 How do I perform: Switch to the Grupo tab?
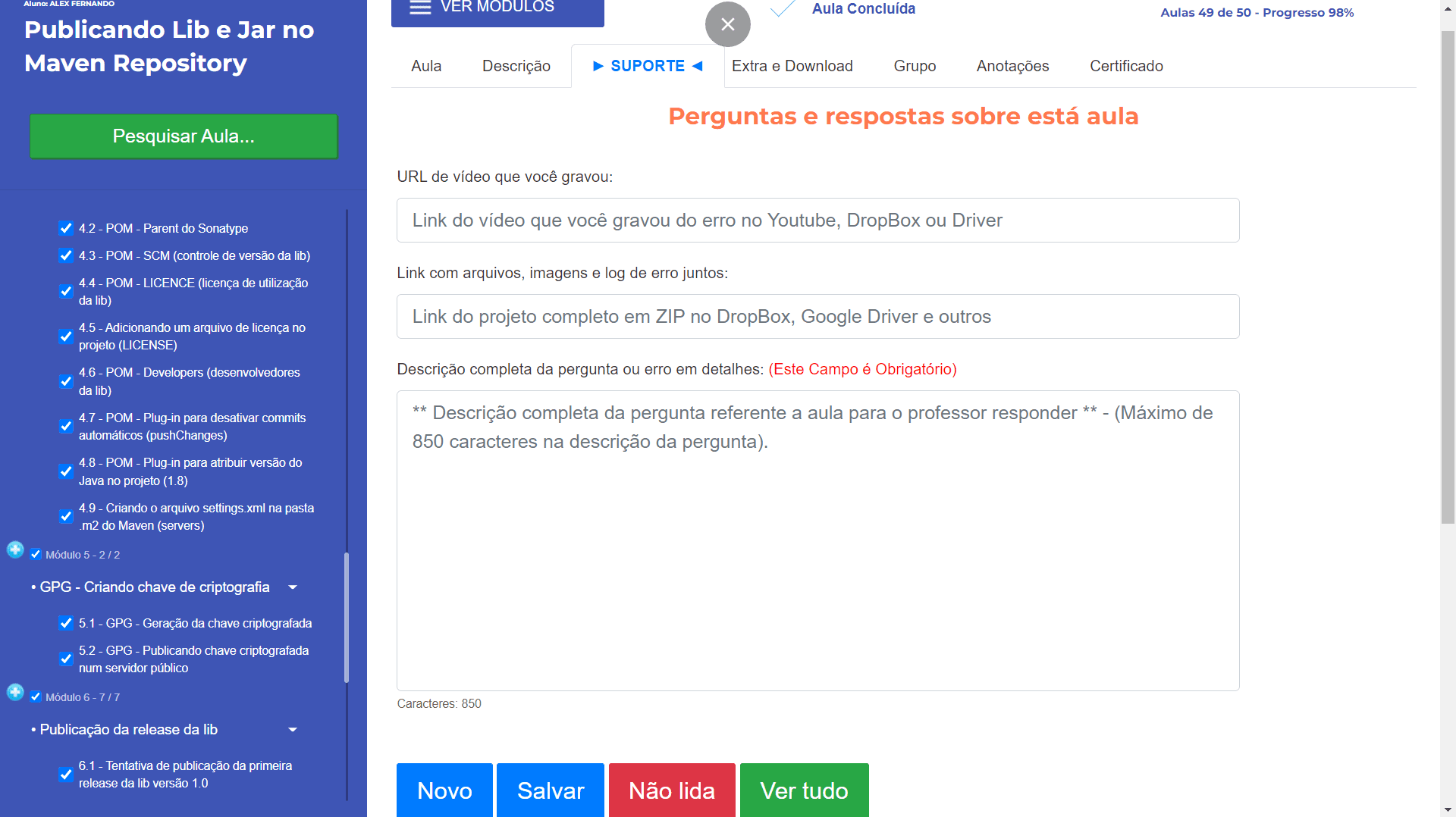coord(915,66)
